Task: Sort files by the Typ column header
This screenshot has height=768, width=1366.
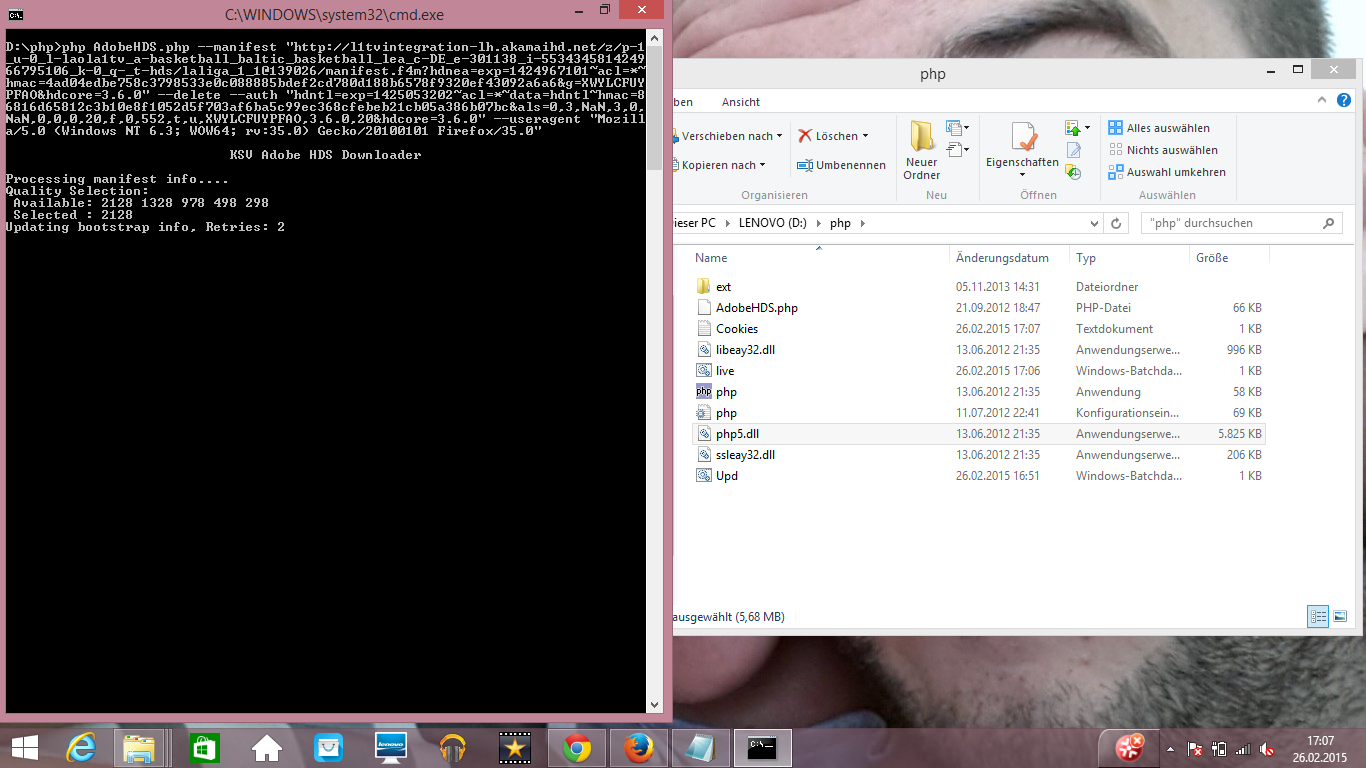Action: pos(1129,258)
